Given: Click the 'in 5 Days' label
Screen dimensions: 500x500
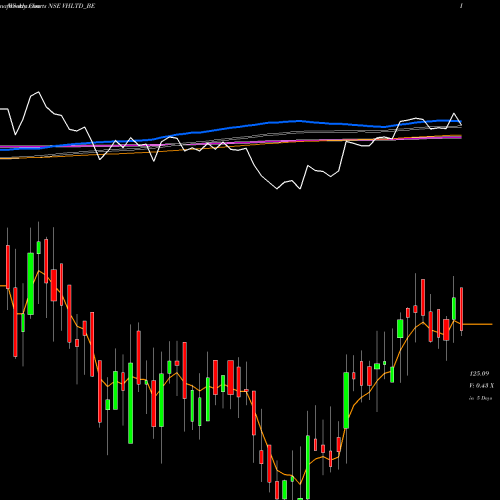Looking at the screenshot, I should click(480, 398).
